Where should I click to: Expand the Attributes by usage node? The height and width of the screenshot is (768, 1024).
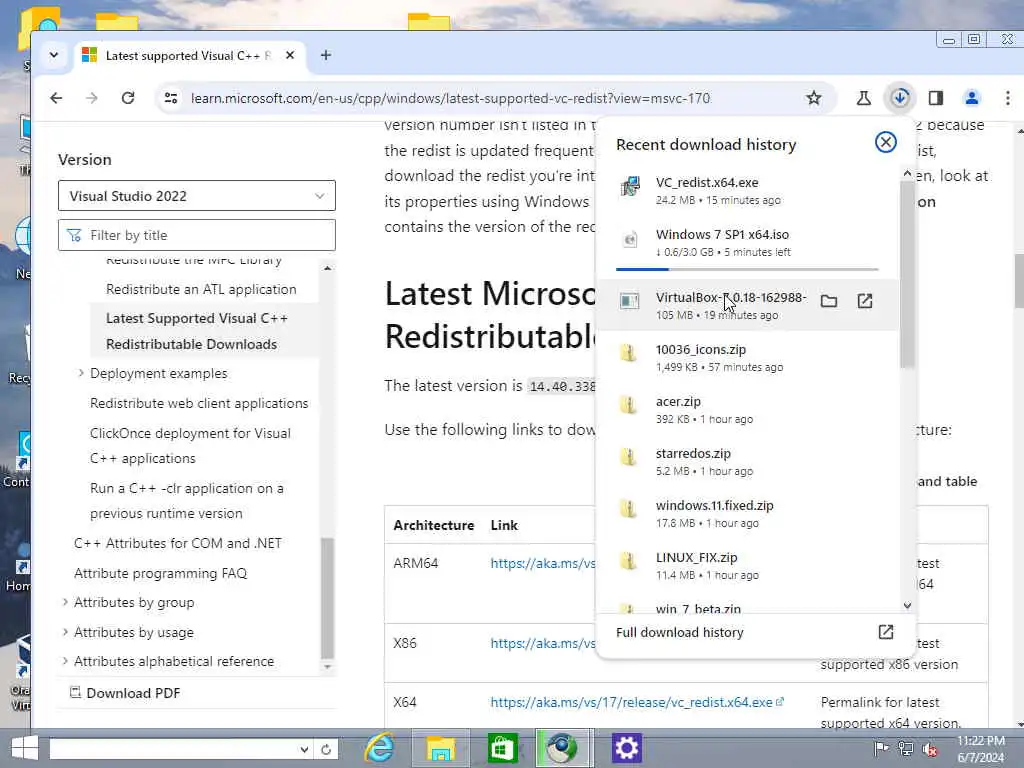65,632
